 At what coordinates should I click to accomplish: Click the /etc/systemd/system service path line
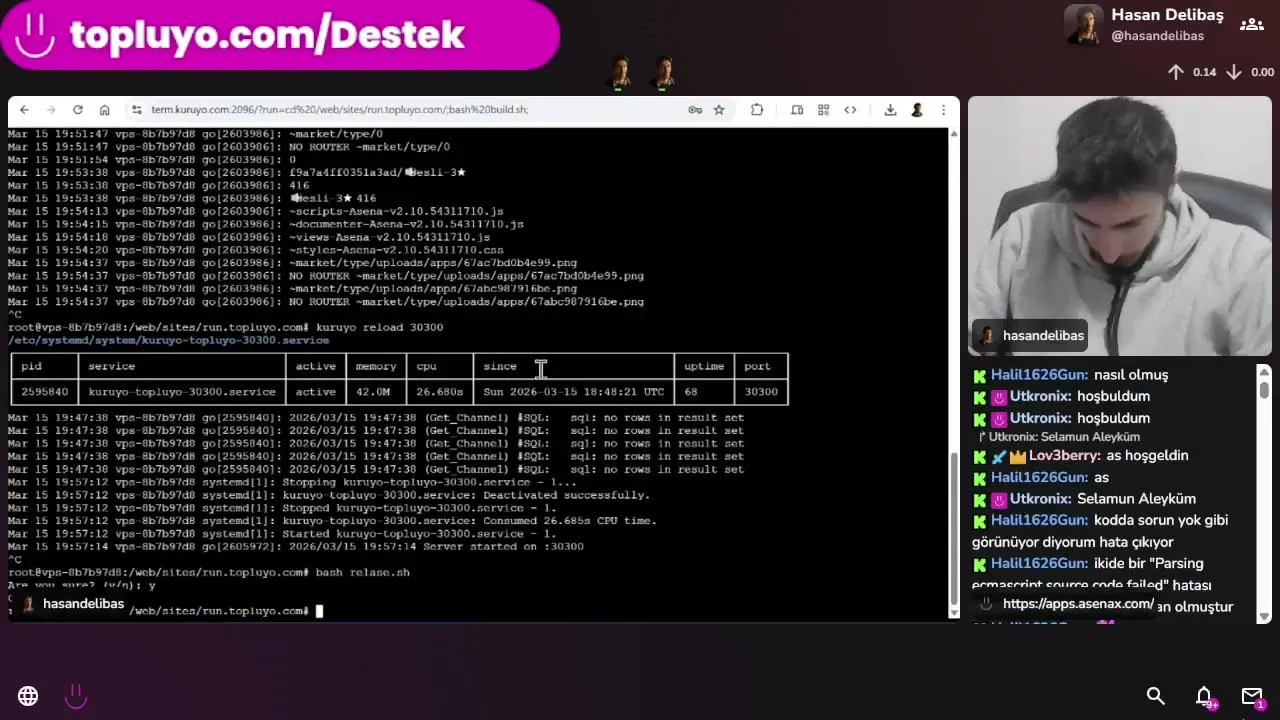pos(169,340)
